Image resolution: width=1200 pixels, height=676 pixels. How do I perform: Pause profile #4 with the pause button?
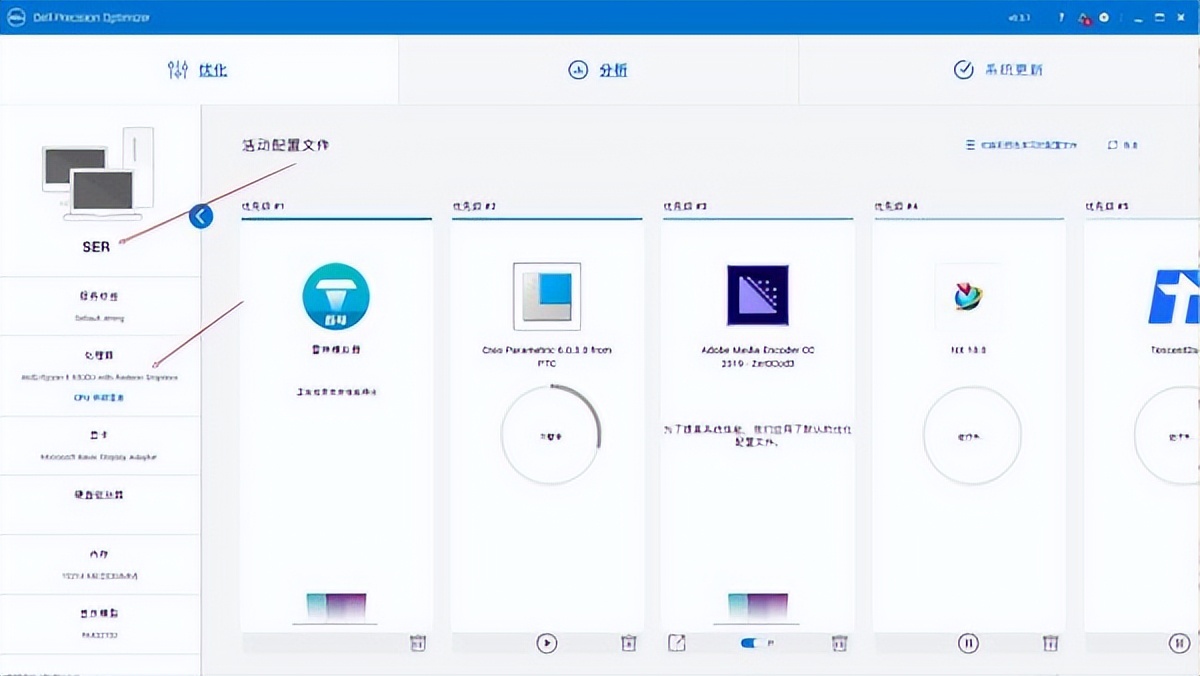pyautogui.click(x=968, y=643)
